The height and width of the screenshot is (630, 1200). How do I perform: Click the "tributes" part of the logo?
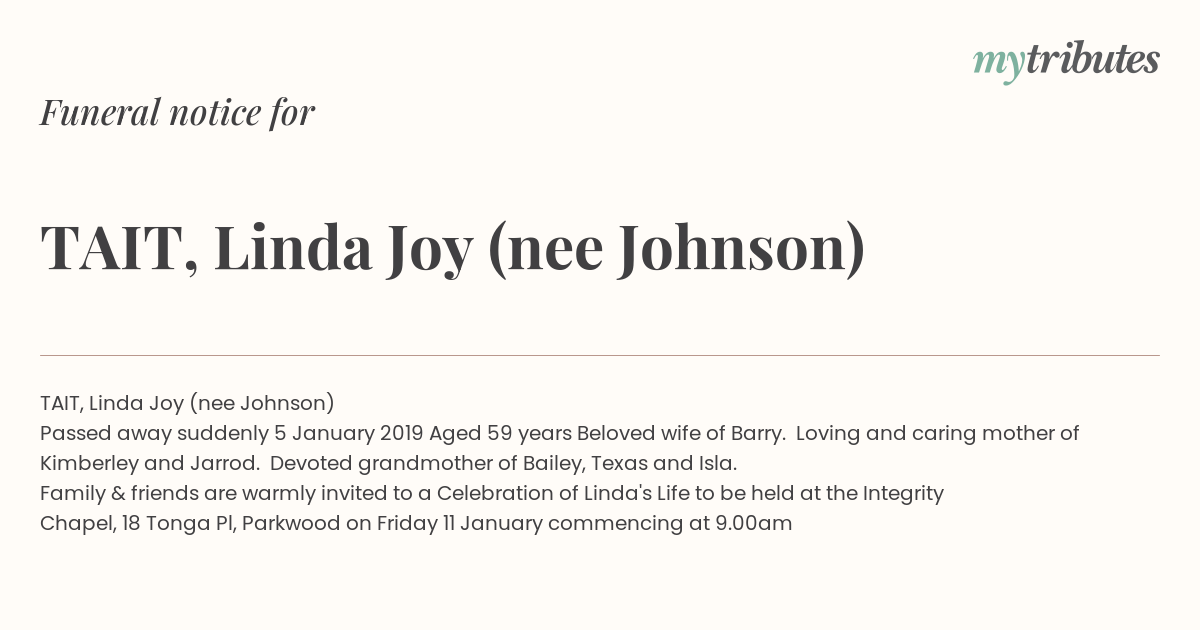pyautogui.click(x=1092, y=60)
